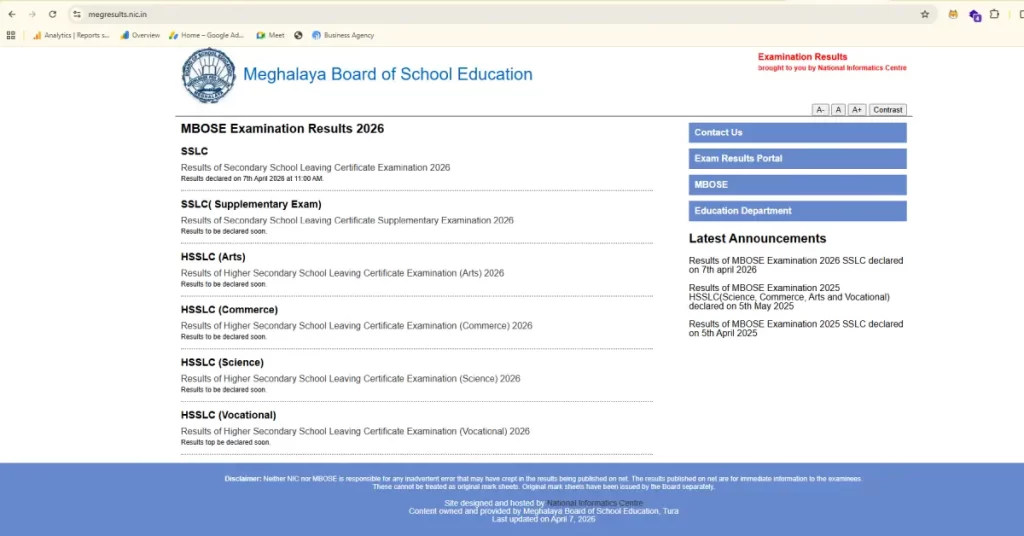Open HSSLC Vocational 2026 results link

coord(355,432)
